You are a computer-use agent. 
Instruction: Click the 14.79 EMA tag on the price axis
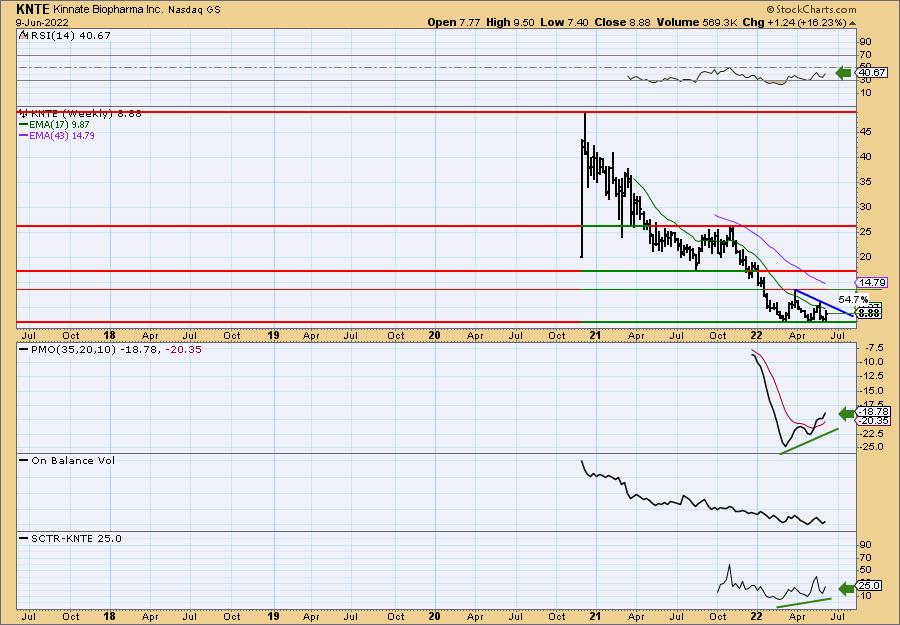tap(872, 282)
